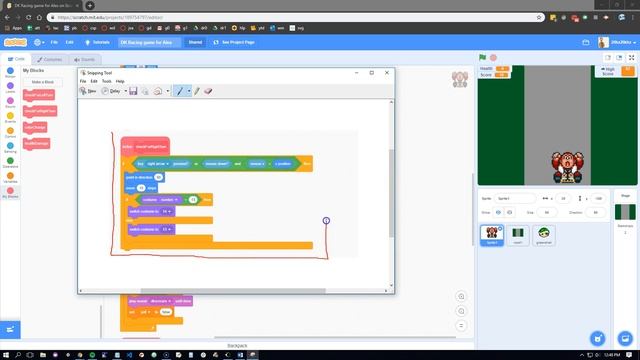Screen dimensions: 640x360
Task: Zoom in on the Scratch workspace
Action: [x=461, y=296]
